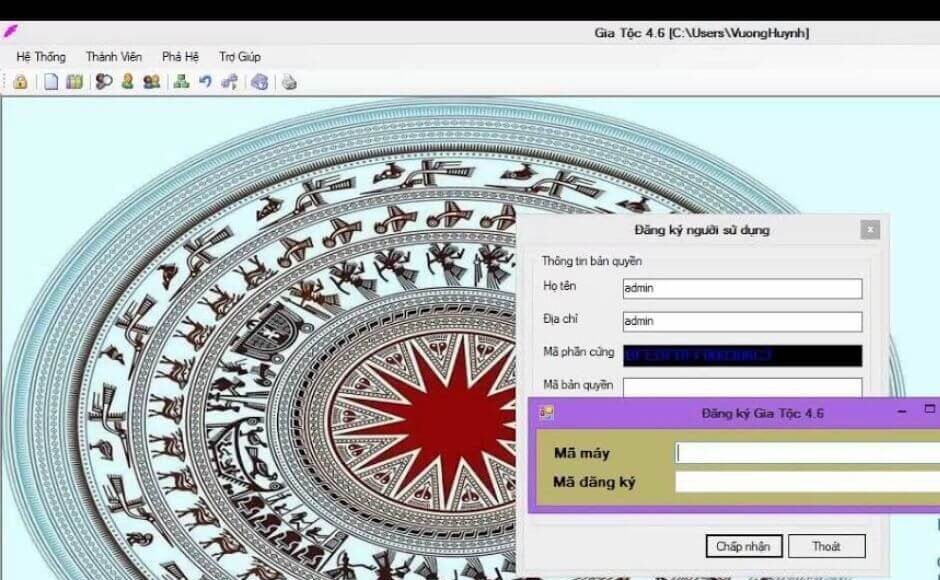940x580 pixels.
Task: Click into the Mã đăng ký field
Action: [x=808, y=482]
